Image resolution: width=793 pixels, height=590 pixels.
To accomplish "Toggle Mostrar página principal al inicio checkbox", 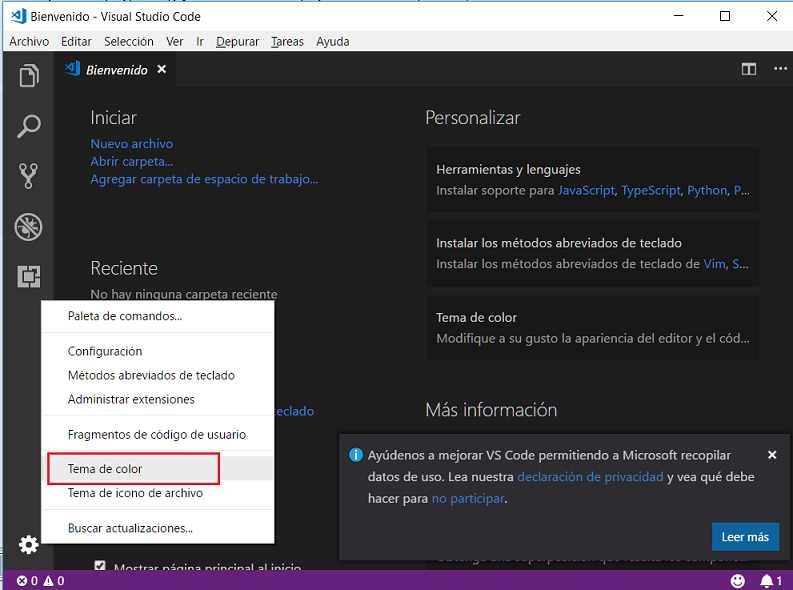I will [x=100, y=566].
